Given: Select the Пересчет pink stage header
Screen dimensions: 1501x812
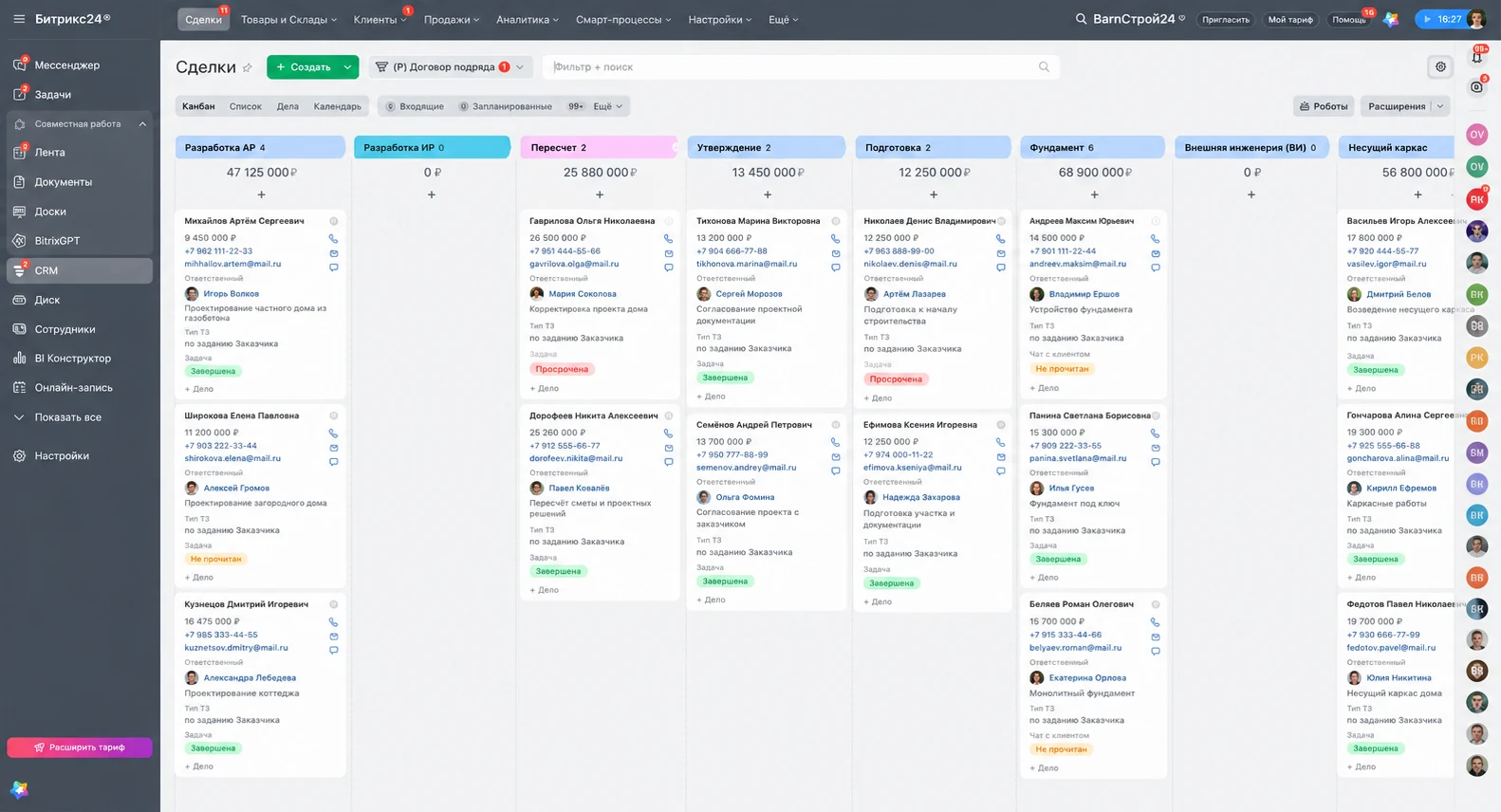Looking at the screenshot, I should click(599, 147).
